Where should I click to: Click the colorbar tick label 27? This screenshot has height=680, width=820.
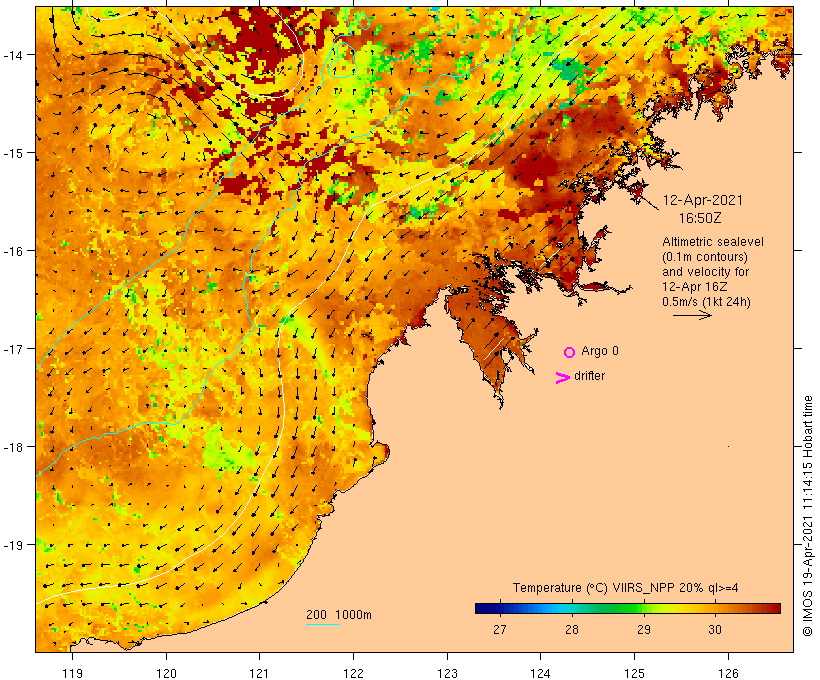[x=499, y=629]
